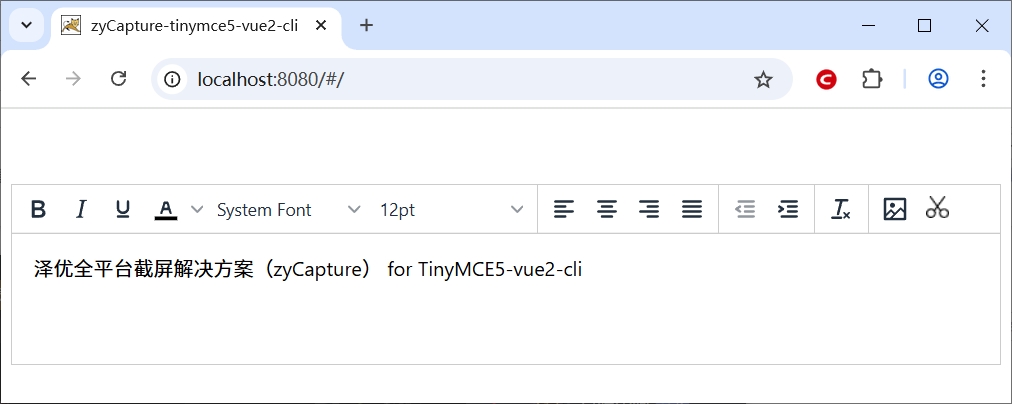The width and height of the screenshot is (1012, 404).
Task: Toggle bold formatting in editor
Action: pyautogui.click(x=38, y=209)
